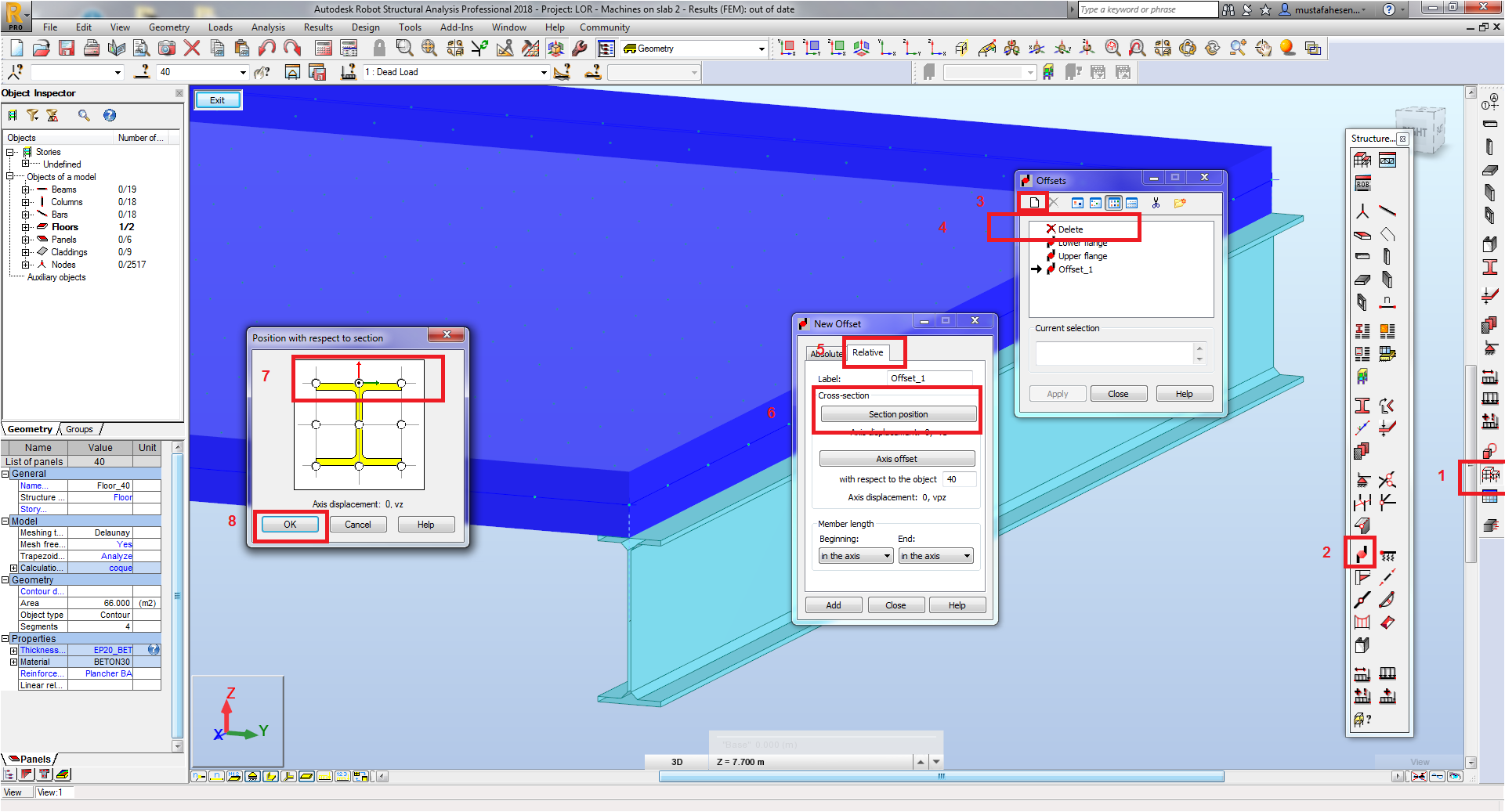
Task: Click the Print icon in the toolbar
Action: pyautogui.click(x=92, y=48)
